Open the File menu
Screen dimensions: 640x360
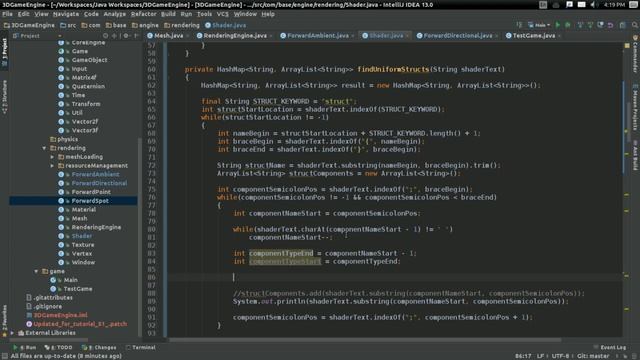point(7,14)
